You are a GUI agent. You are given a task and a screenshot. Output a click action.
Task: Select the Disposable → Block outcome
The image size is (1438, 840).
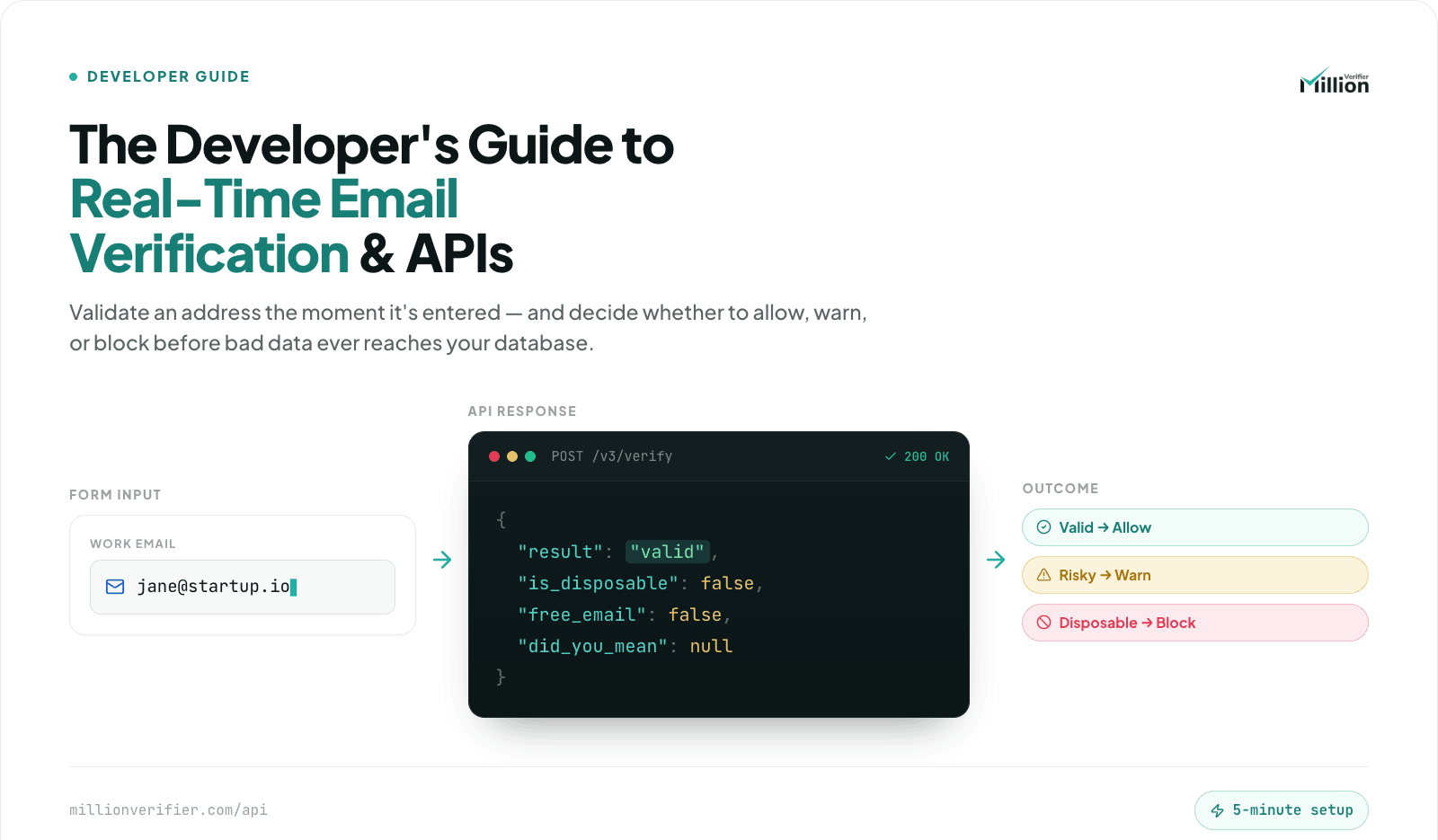[x=1195, y=623]
